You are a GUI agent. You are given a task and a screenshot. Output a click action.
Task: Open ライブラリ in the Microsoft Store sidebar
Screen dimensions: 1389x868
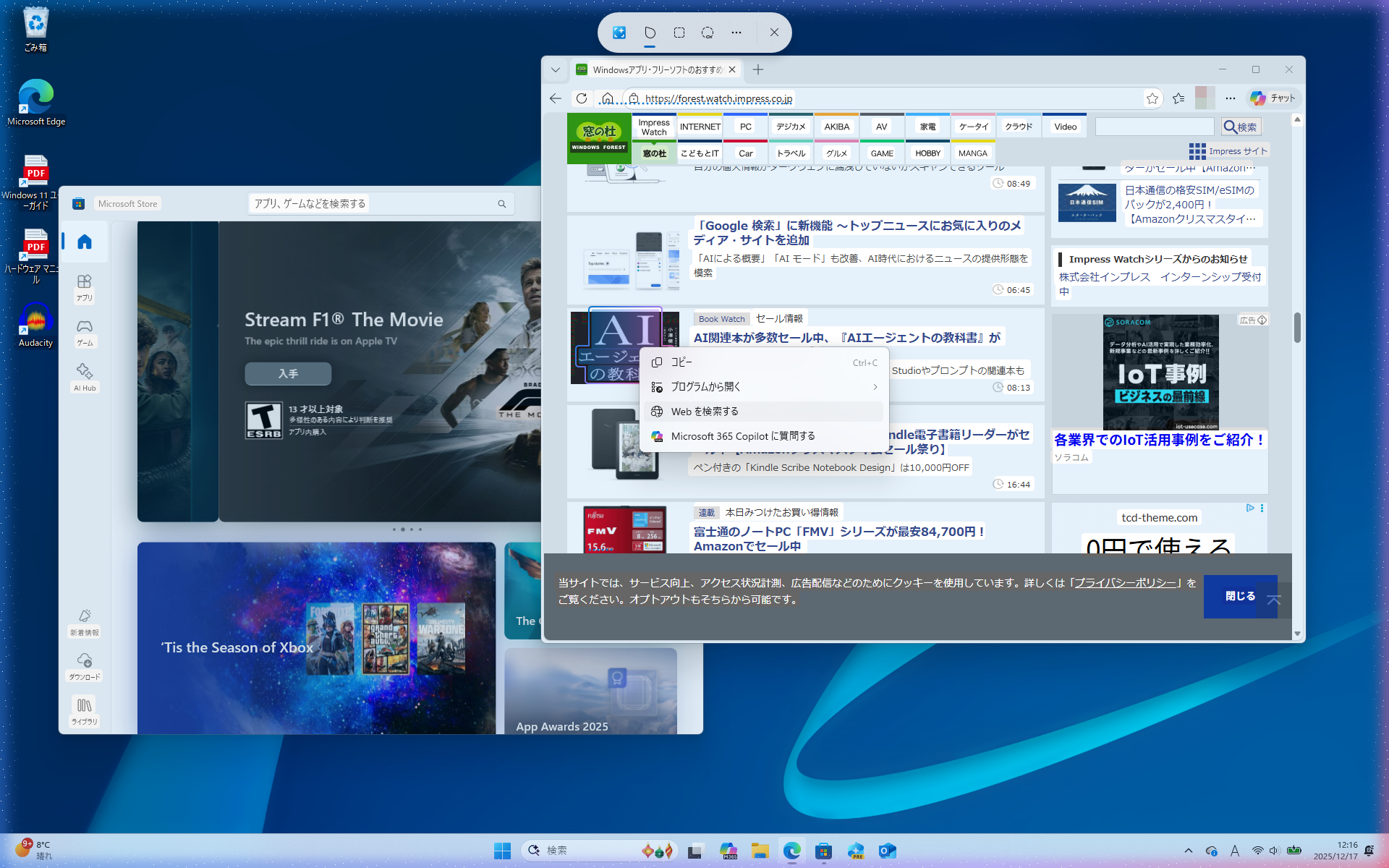84,710
